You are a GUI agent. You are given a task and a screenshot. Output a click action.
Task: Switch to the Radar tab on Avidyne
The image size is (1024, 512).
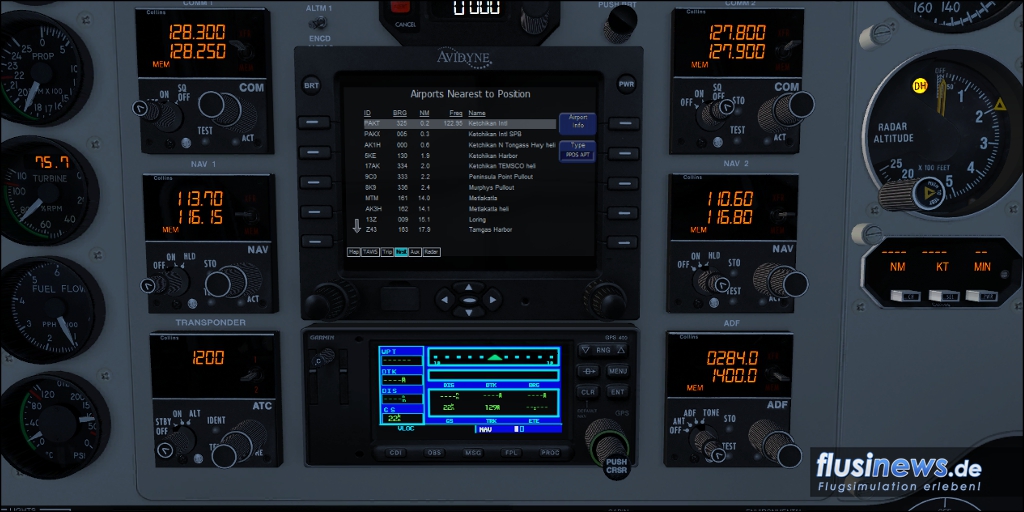coord(431,251)
